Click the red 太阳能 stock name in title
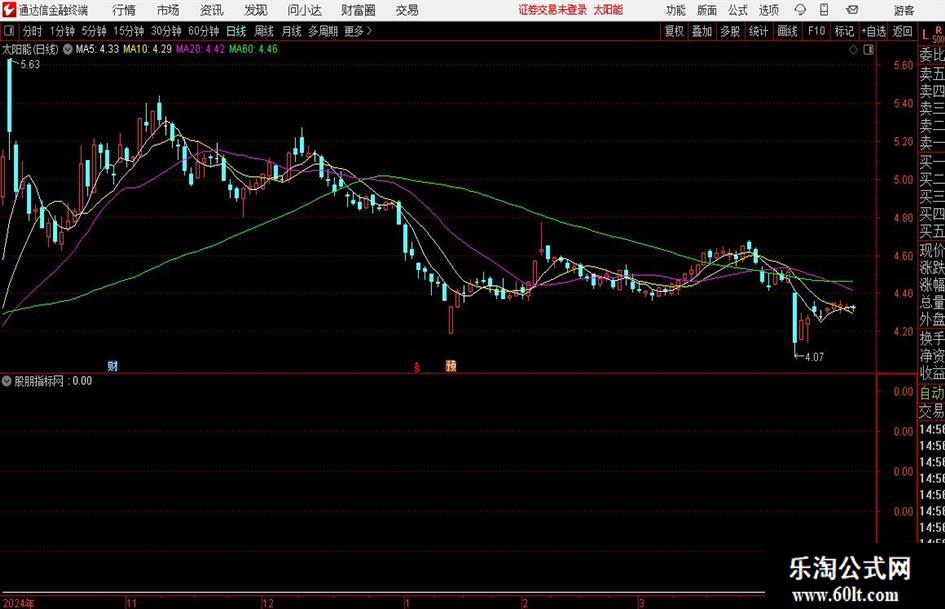 (x=608, y=10)
